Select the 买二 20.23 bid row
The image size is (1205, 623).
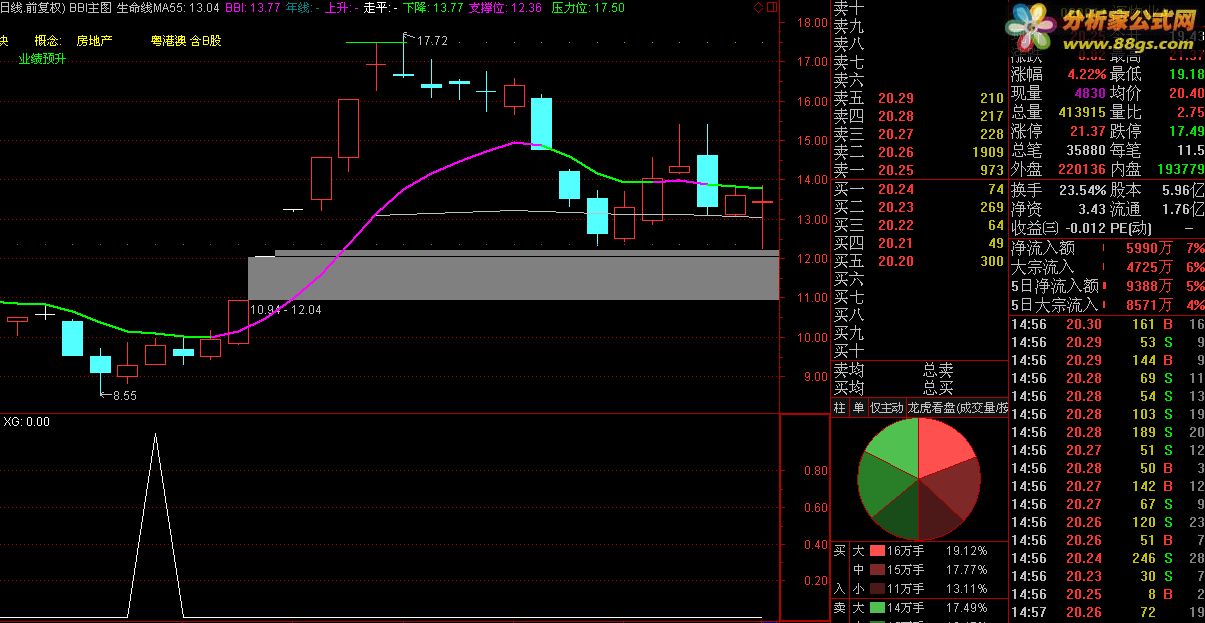point(919,207)
